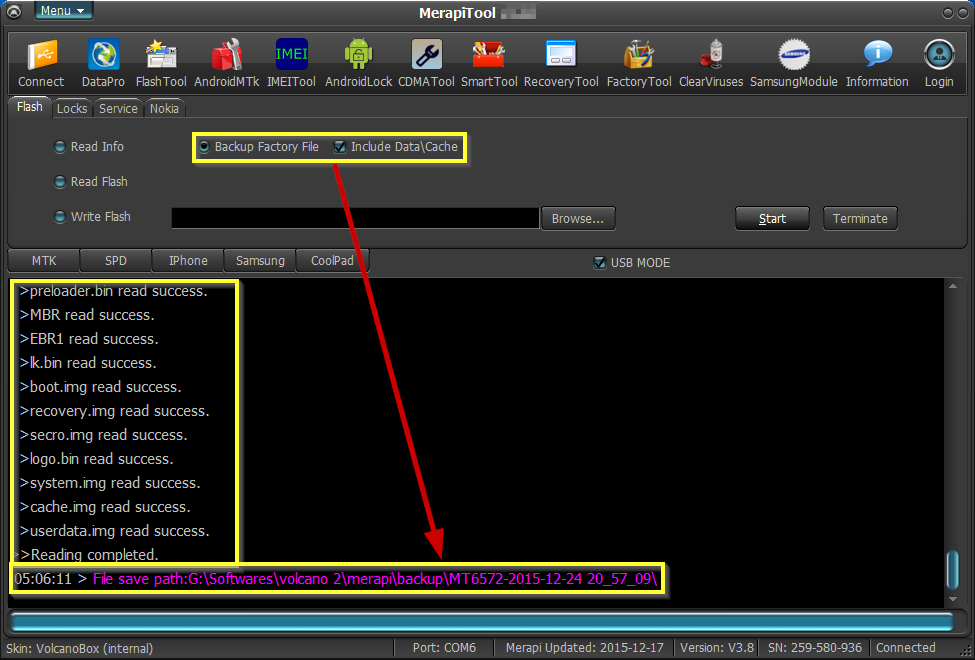Click the 'boot.img read success' log line
975x660 pixels.
pos(101,387)
